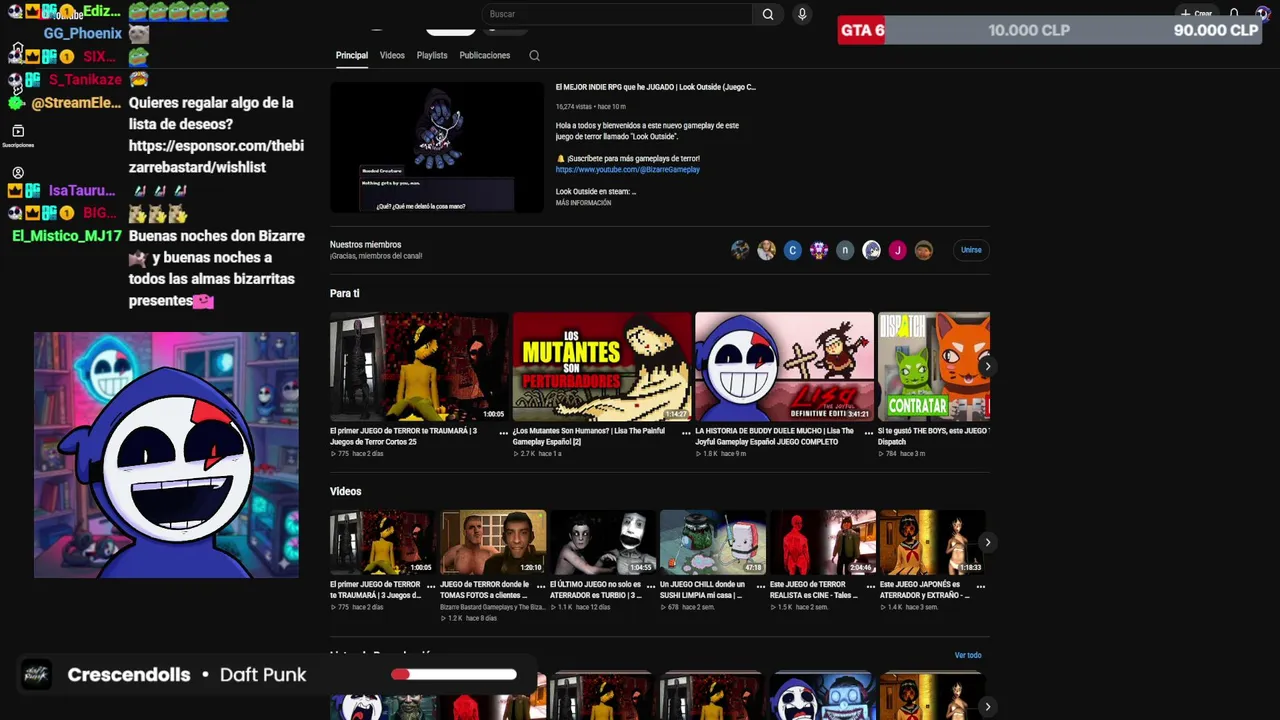Open title "Un JUEGO CHILL donde un SUSHI"
The height and width of the screenshot is (720, 1280).
pyautogui.click(x=703, y=590)
